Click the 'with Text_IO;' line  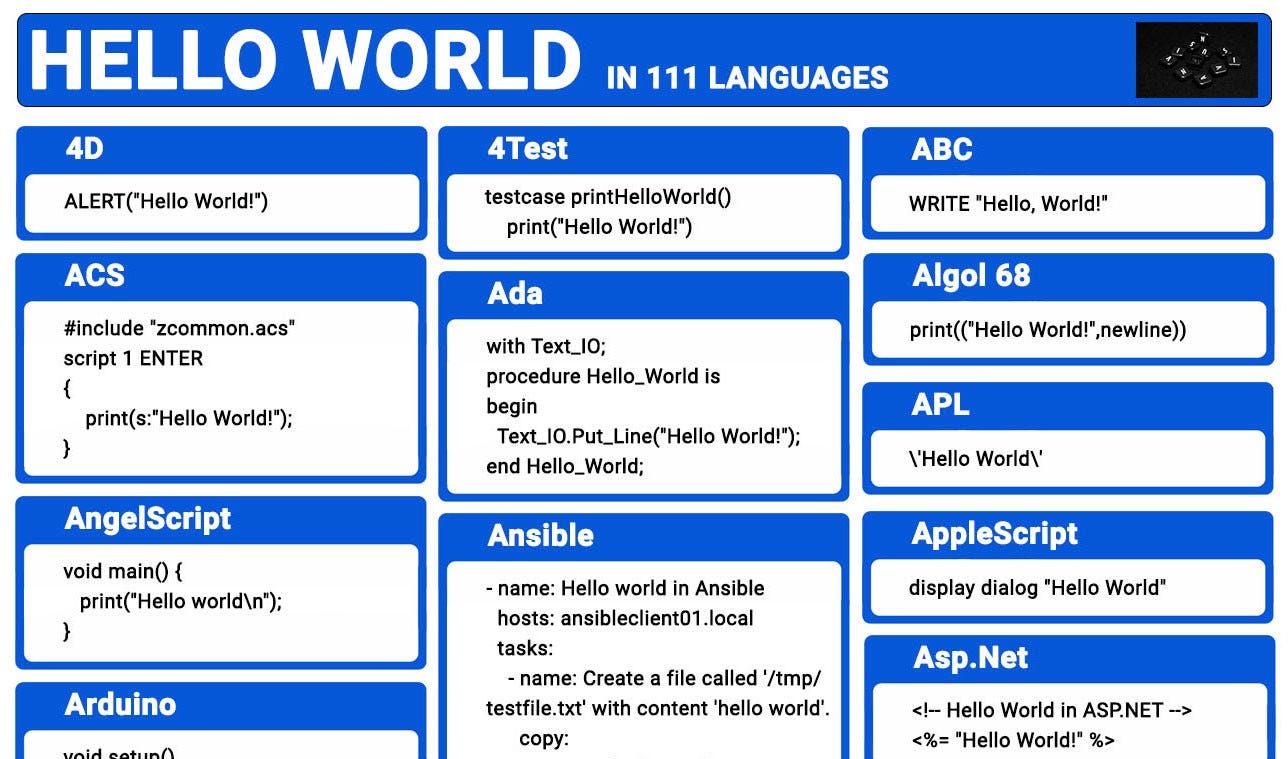coord(546,347)
